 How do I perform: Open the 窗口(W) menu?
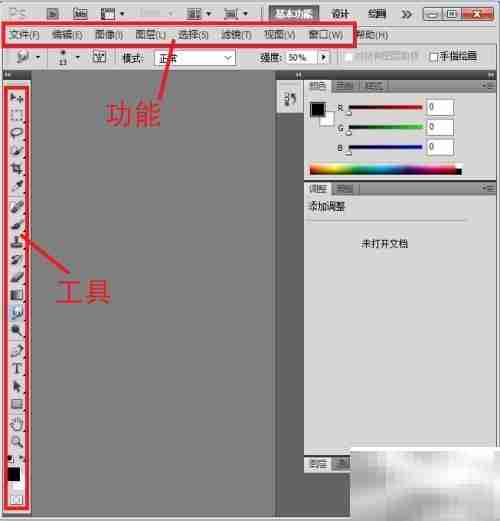coord(325,34)
